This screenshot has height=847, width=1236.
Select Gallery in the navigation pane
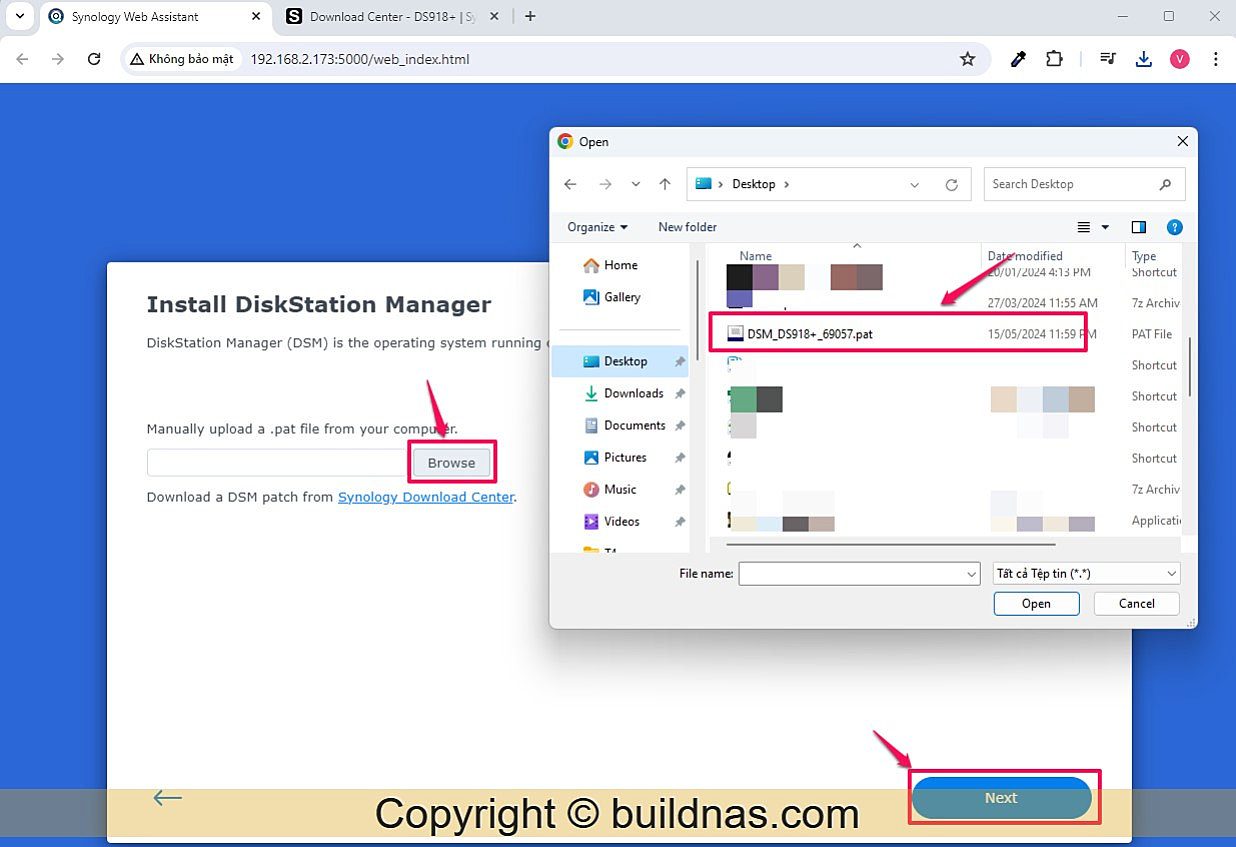(622, 297)
